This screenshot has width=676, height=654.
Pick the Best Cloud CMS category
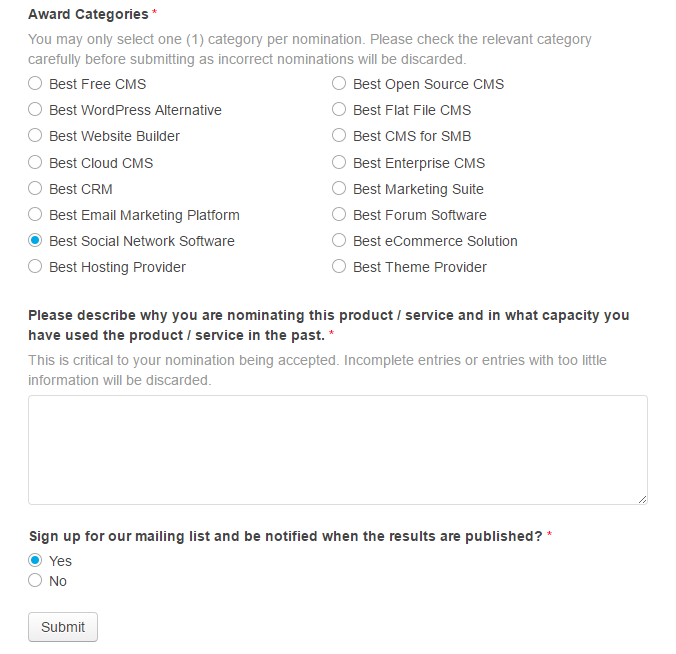point(35,163)
